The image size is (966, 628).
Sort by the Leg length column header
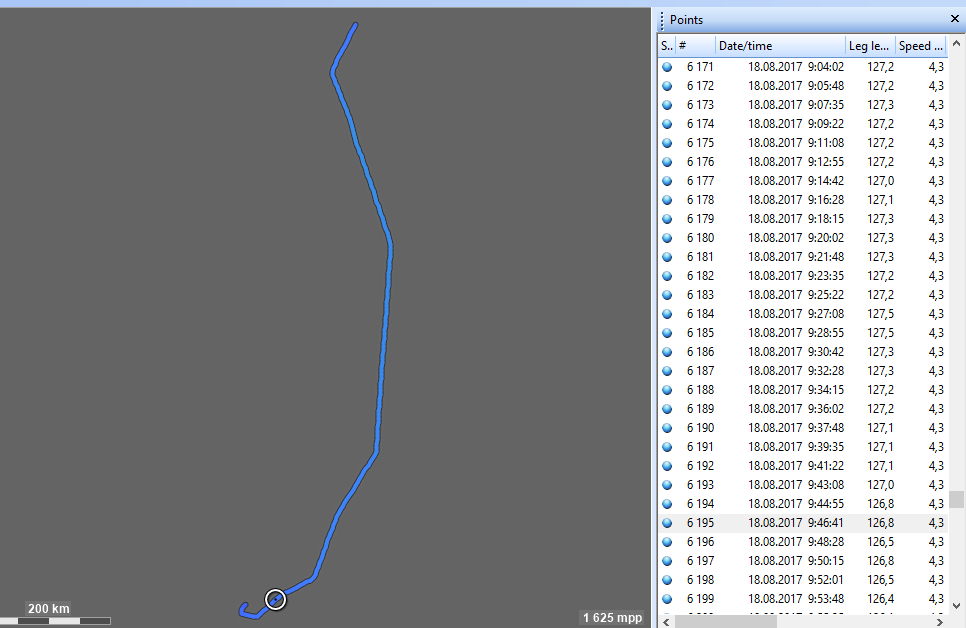(868, 46)
